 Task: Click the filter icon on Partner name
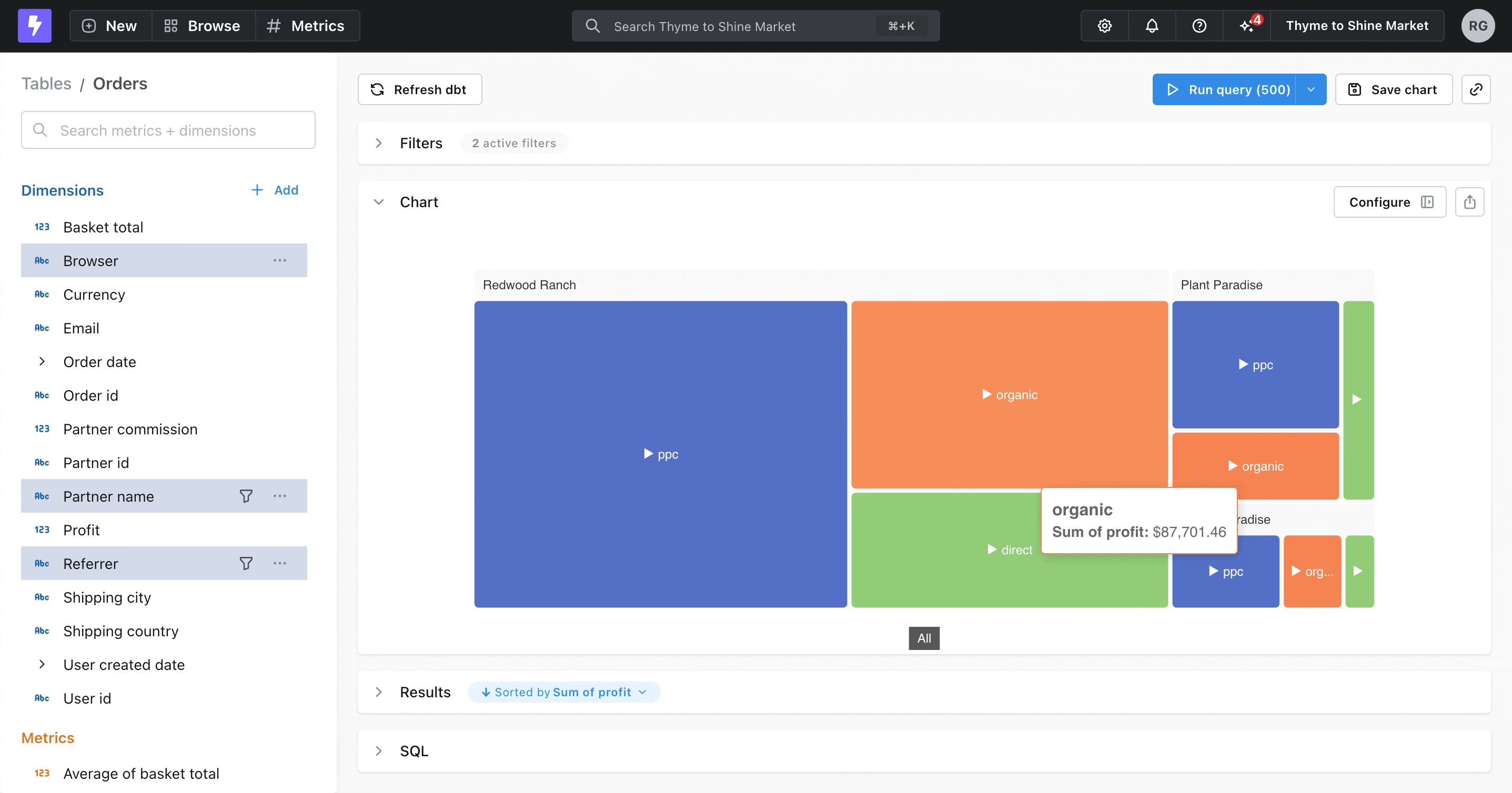click(246, 496)
